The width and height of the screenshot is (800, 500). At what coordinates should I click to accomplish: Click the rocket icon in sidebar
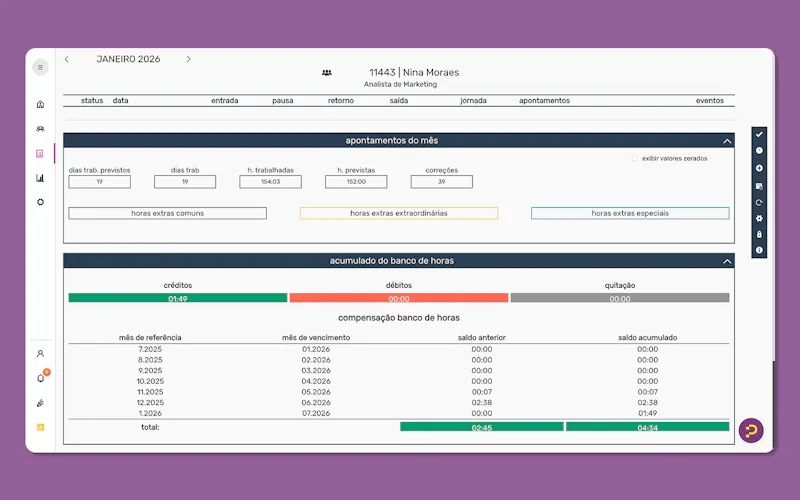40,403
